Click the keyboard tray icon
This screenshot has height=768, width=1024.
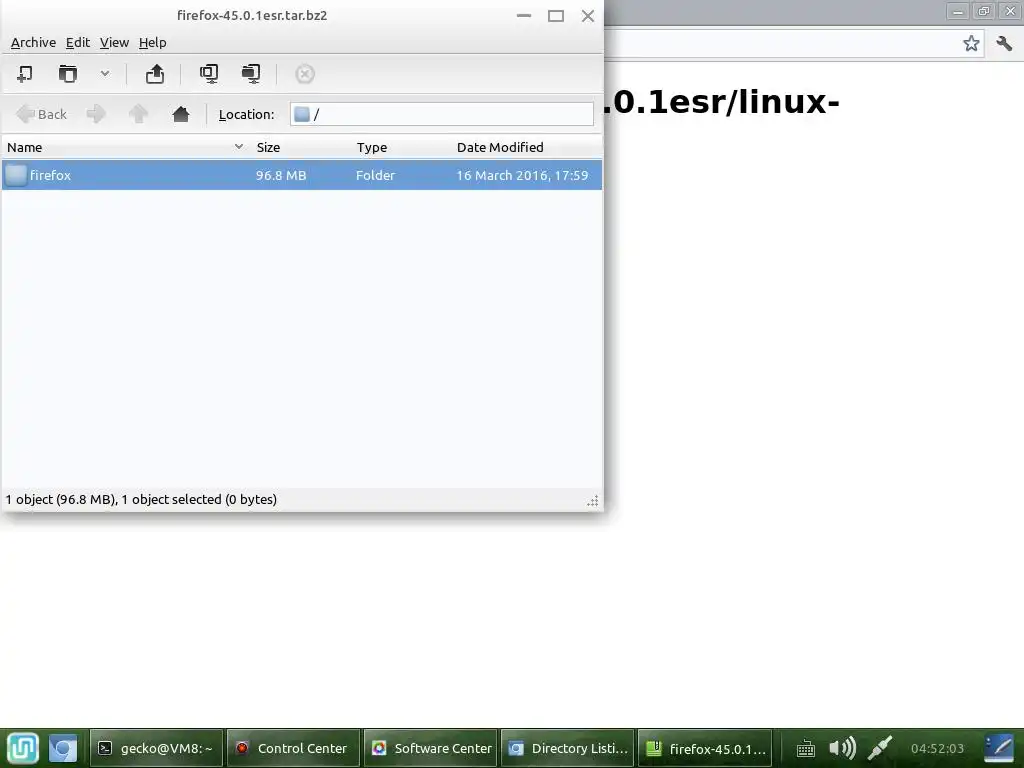click(x=806, y=748)
